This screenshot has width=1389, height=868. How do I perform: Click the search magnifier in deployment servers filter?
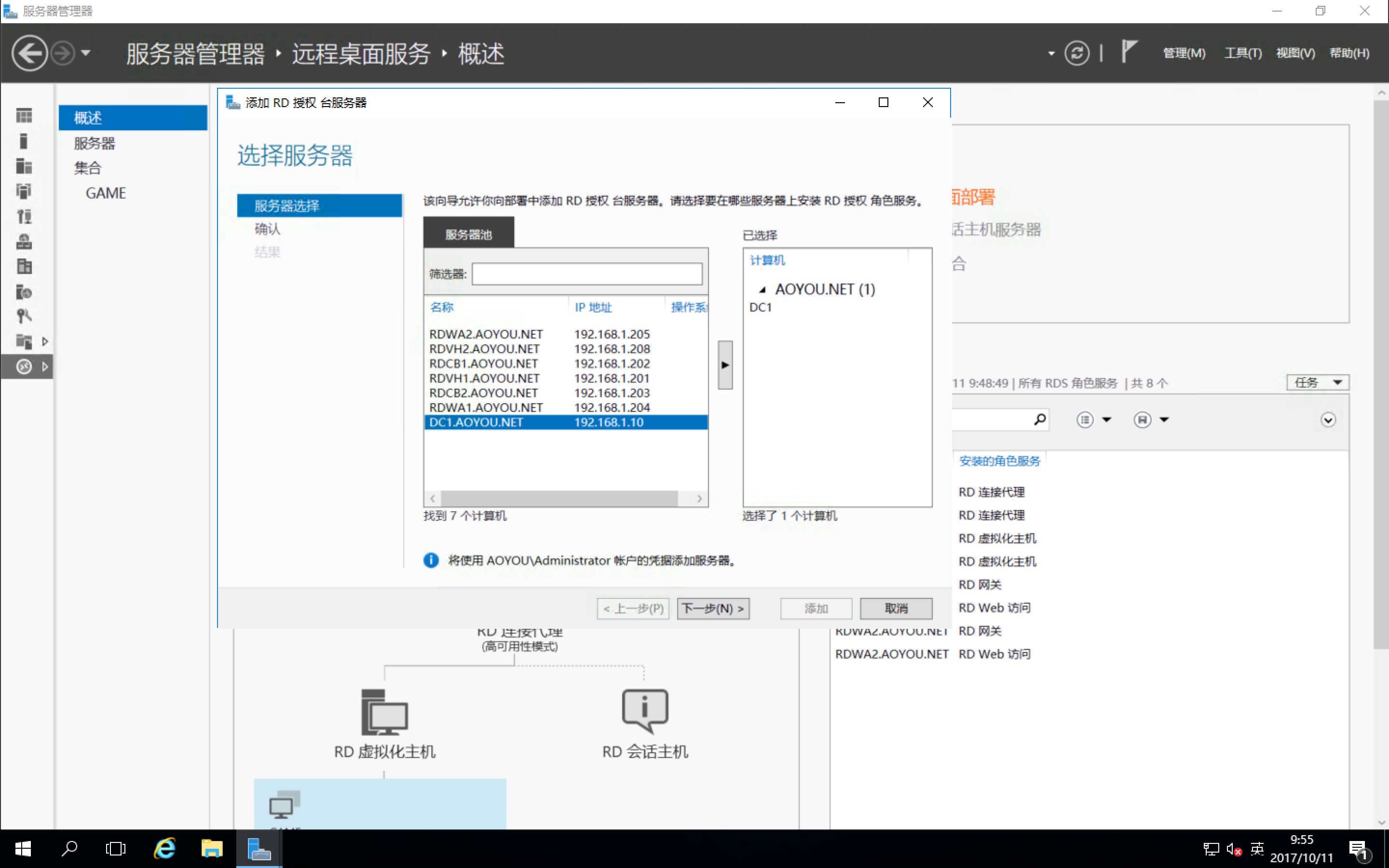[1039, 420]
